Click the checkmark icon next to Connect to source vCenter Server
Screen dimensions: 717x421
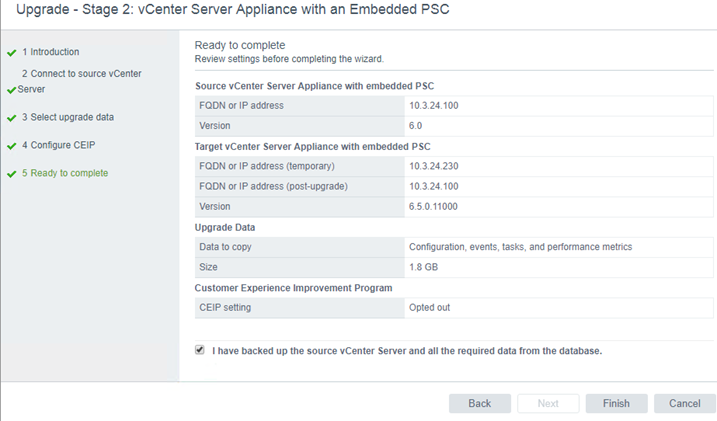pos(12,91)
